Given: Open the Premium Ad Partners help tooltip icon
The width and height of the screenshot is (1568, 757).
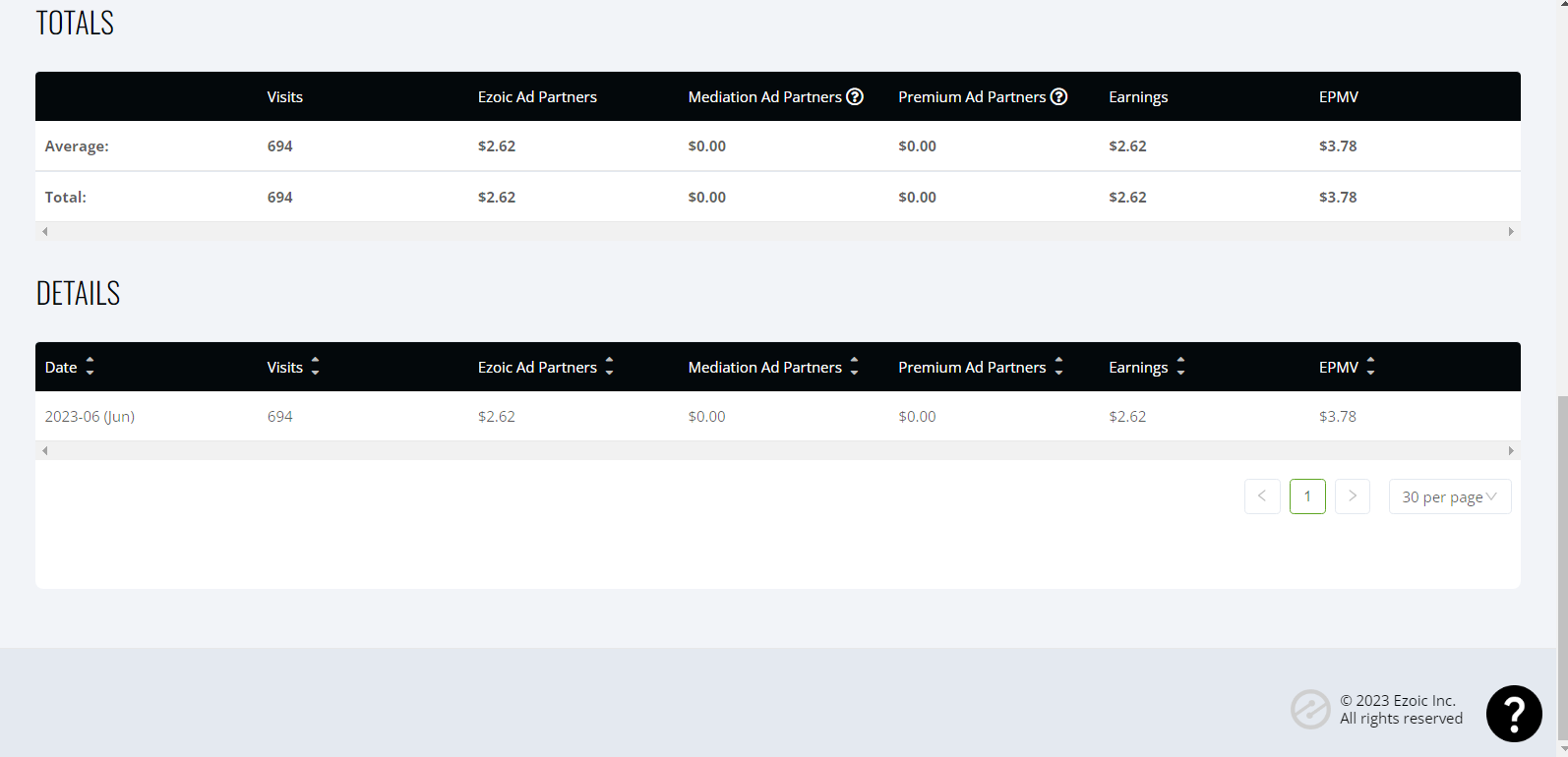Looking at the screenshot, I should 1058,96.
